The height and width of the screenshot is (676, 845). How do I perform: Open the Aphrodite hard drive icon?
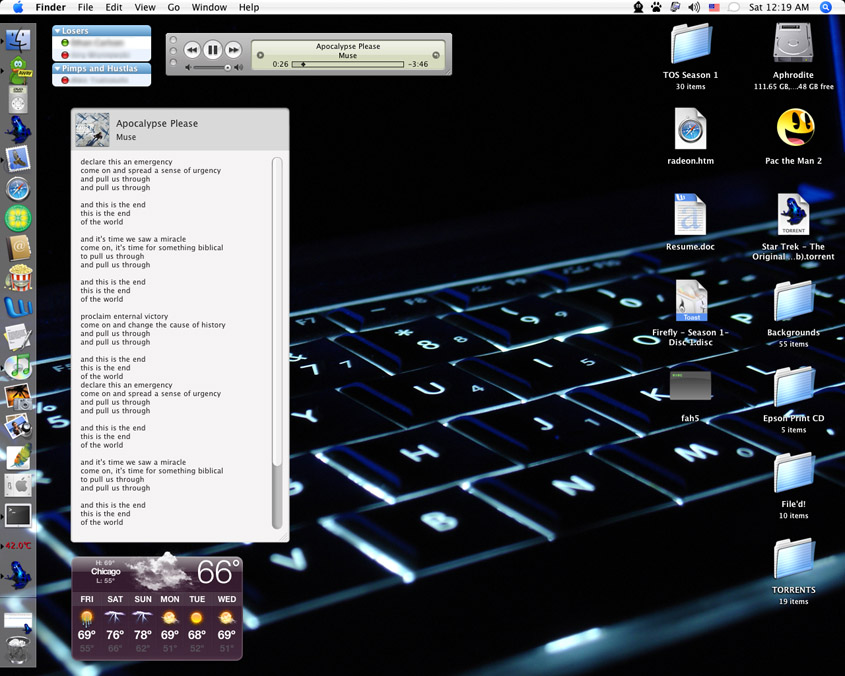click(793, 44)
